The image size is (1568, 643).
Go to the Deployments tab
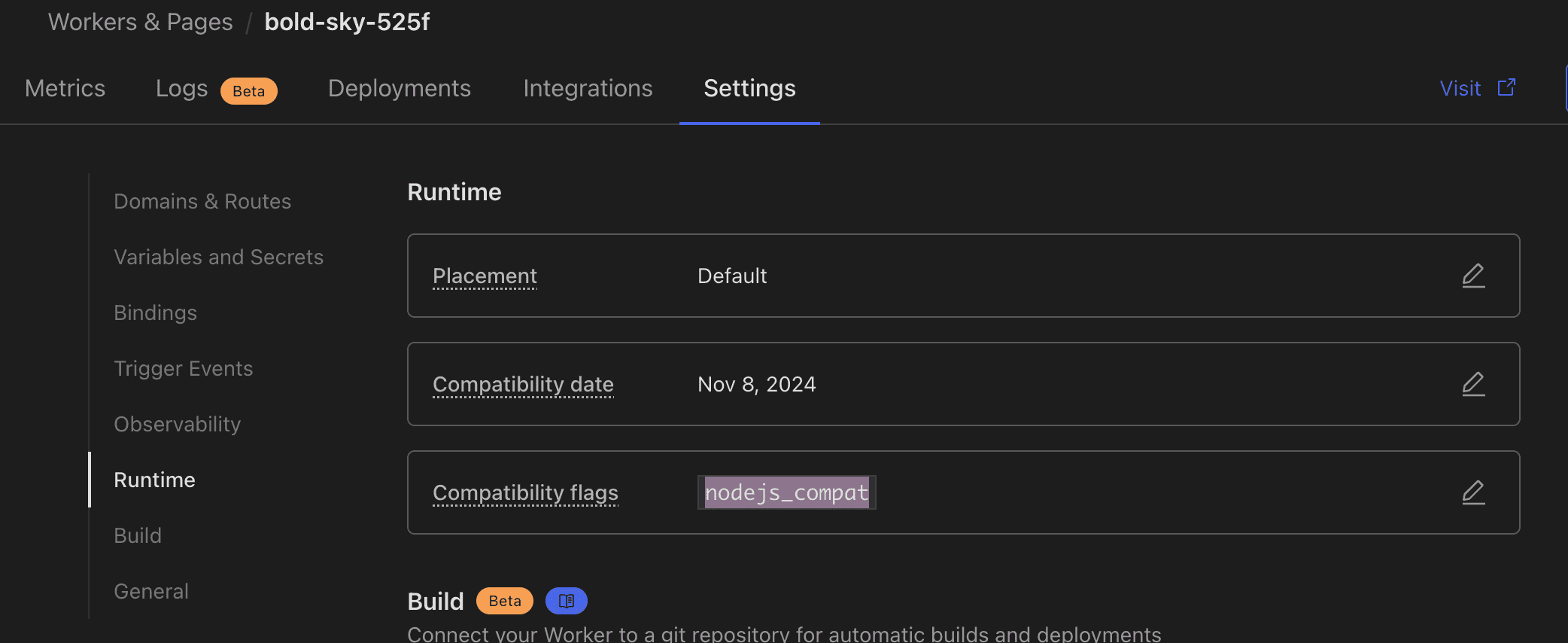click(399, 88)
